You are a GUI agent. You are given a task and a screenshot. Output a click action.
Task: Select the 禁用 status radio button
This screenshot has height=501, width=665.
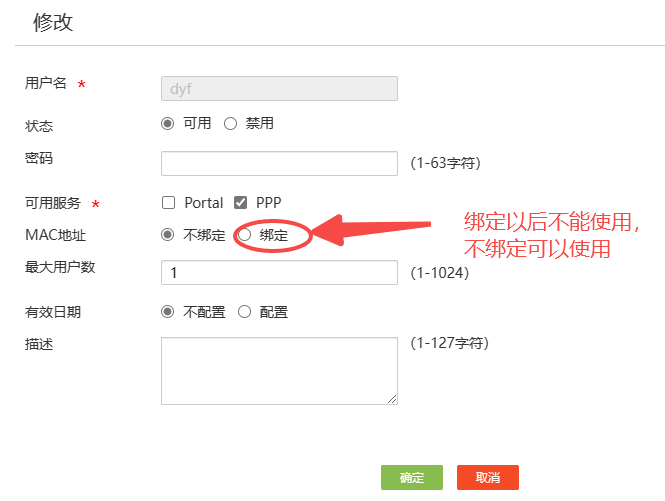point(230,124)
